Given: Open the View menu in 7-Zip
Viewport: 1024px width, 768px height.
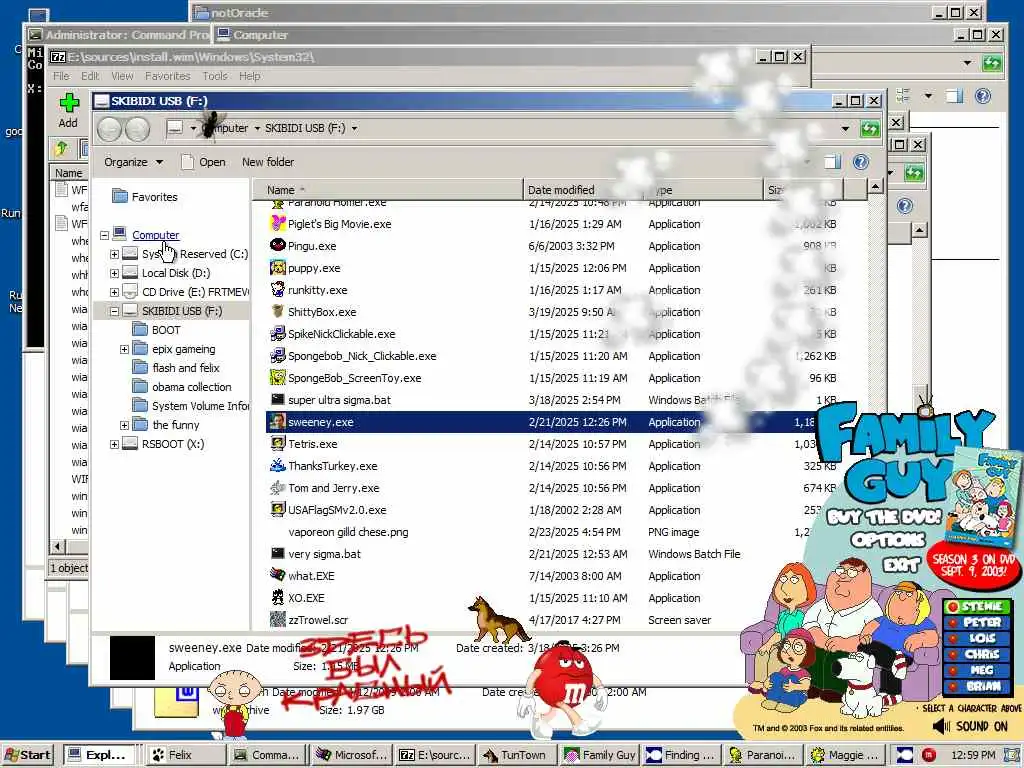Looking at the screenshot, I should 122,76.
